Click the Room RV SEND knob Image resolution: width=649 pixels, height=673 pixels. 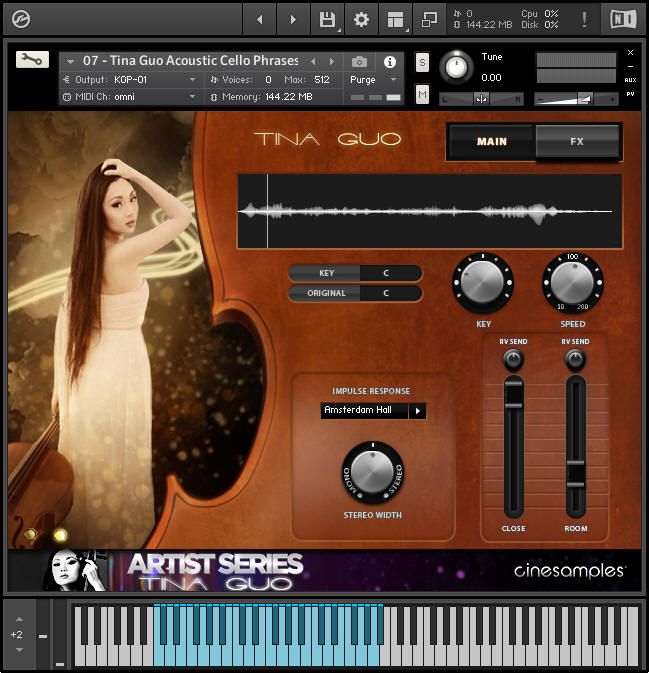[576, 359]
